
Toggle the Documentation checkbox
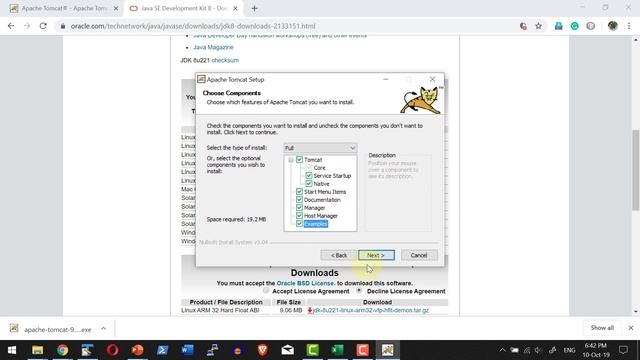coord(299,200)
